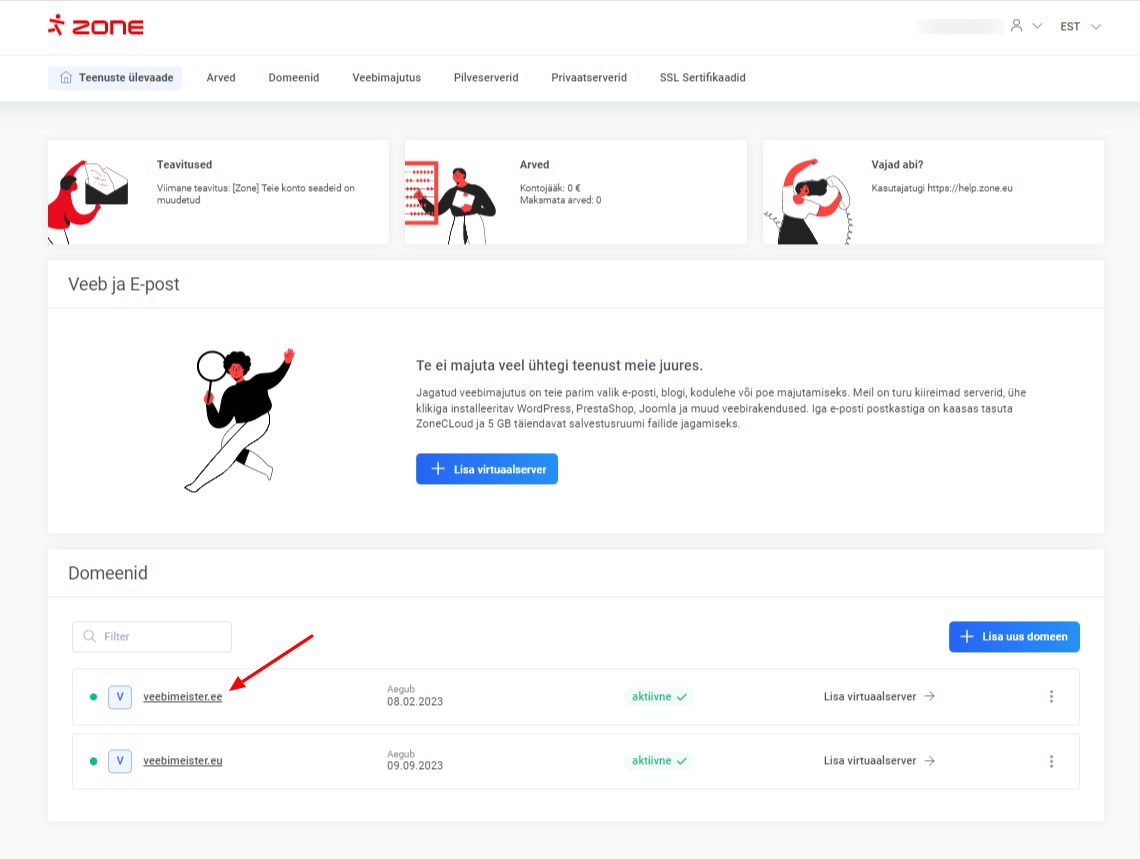Click the Zone logo in header
Viewport: 1140px width, 859px height.
pyautogui.click(x=96, y=26)
